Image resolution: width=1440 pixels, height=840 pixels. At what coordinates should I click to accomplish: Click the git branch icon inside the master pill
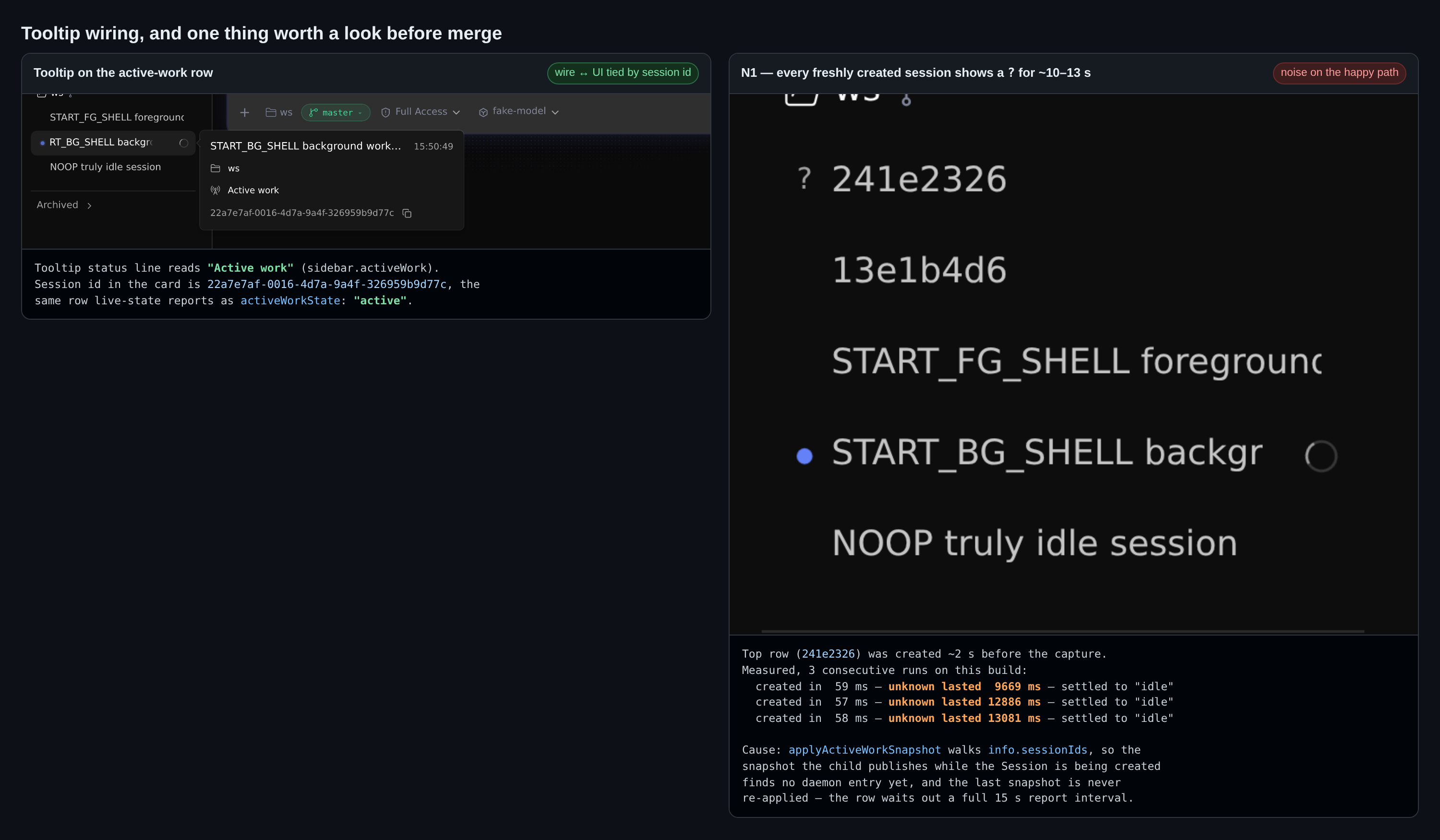coord(313,113)
